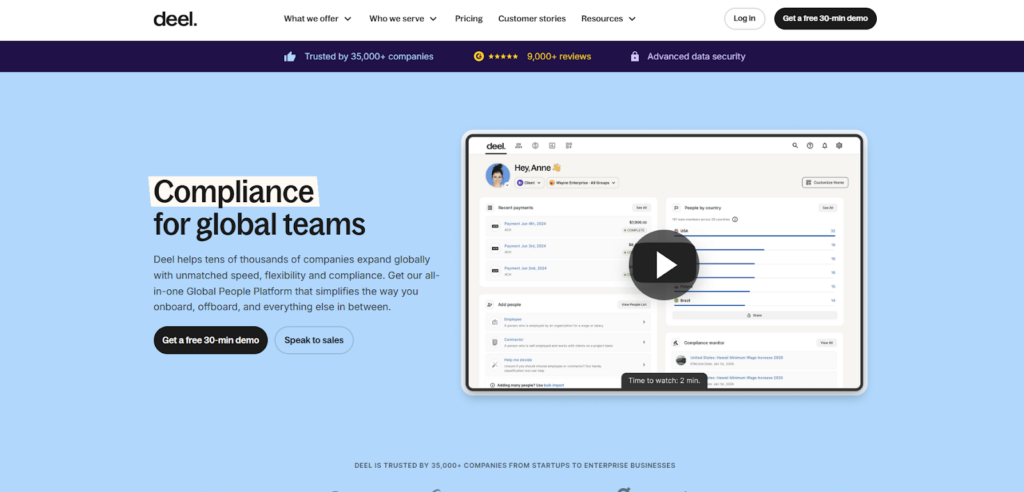Click the people icon in dashboard preview nav
The width and height of the screenshot is (1024, 492).
(519, 146)
